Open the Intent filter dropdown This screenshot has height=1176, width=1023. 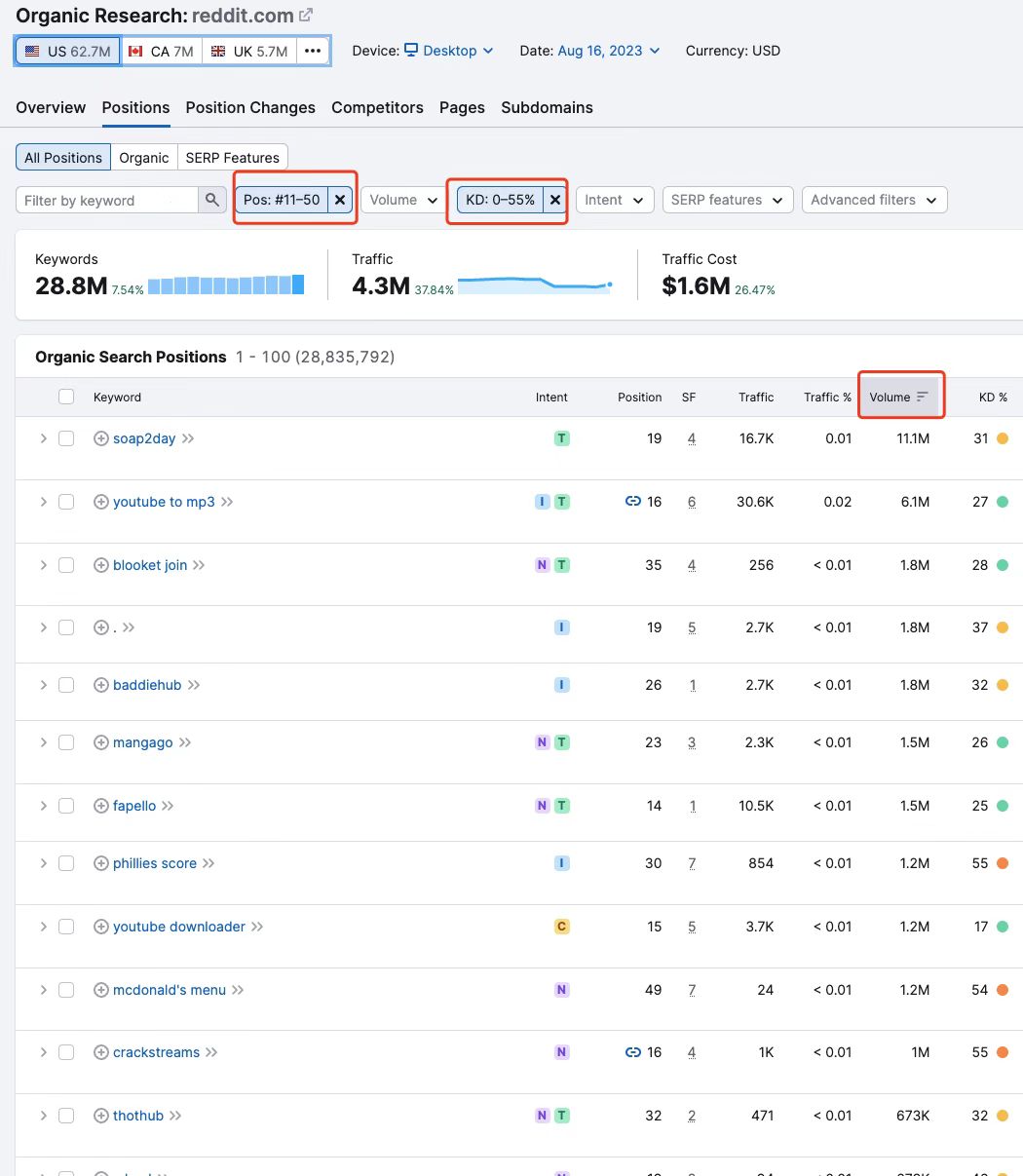coord(615,200)
